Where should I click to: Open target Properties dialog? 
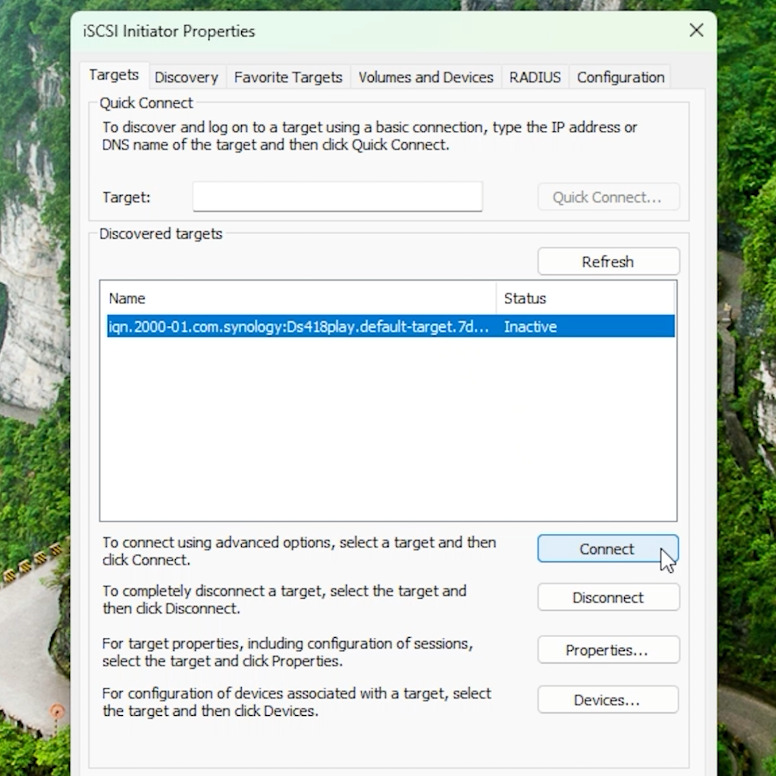click(608, 650)
